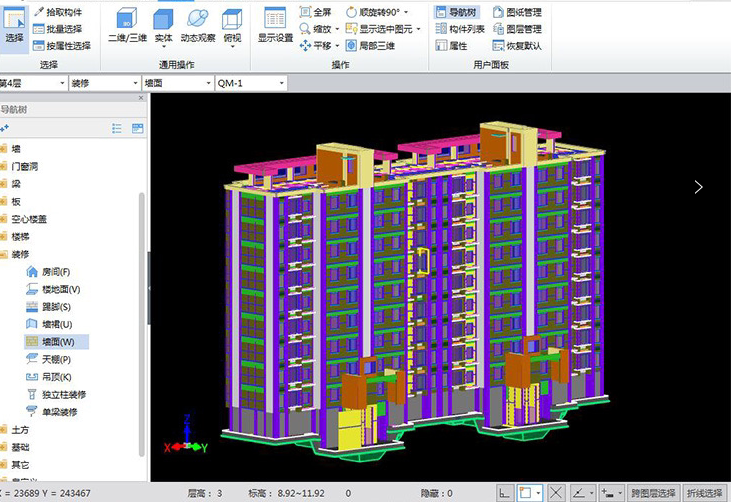Click the 缩放 zoom tool

pos(316,29)
